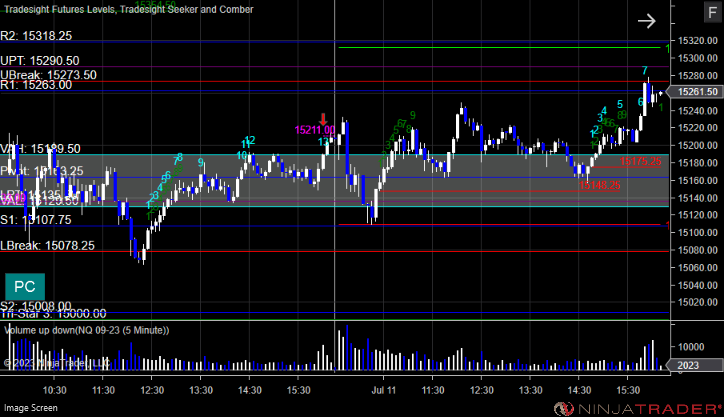Viewport: 724px width, 417px height.
Task: Click the Image Screen text at bottom-left
Action: 31,408
